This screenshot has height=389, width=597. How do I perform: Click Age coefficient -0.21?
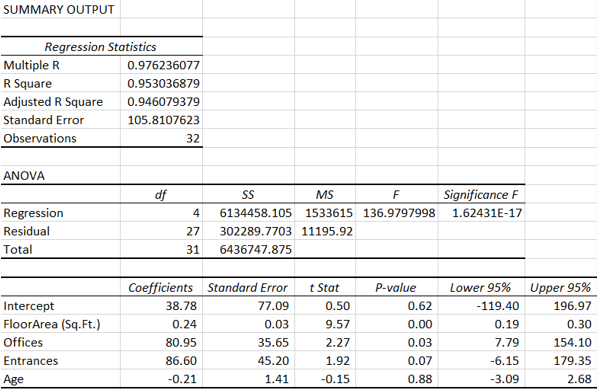[x=182, y=379]
